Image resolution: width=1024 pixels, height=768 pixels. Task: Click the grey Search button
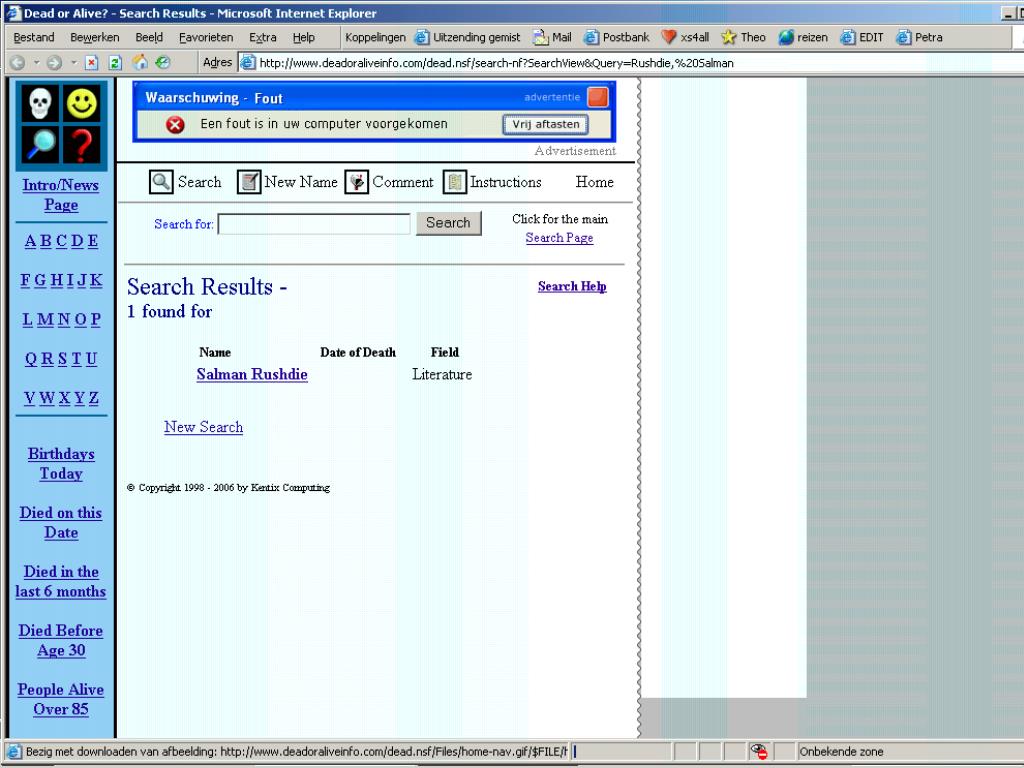tap(449, 223)
